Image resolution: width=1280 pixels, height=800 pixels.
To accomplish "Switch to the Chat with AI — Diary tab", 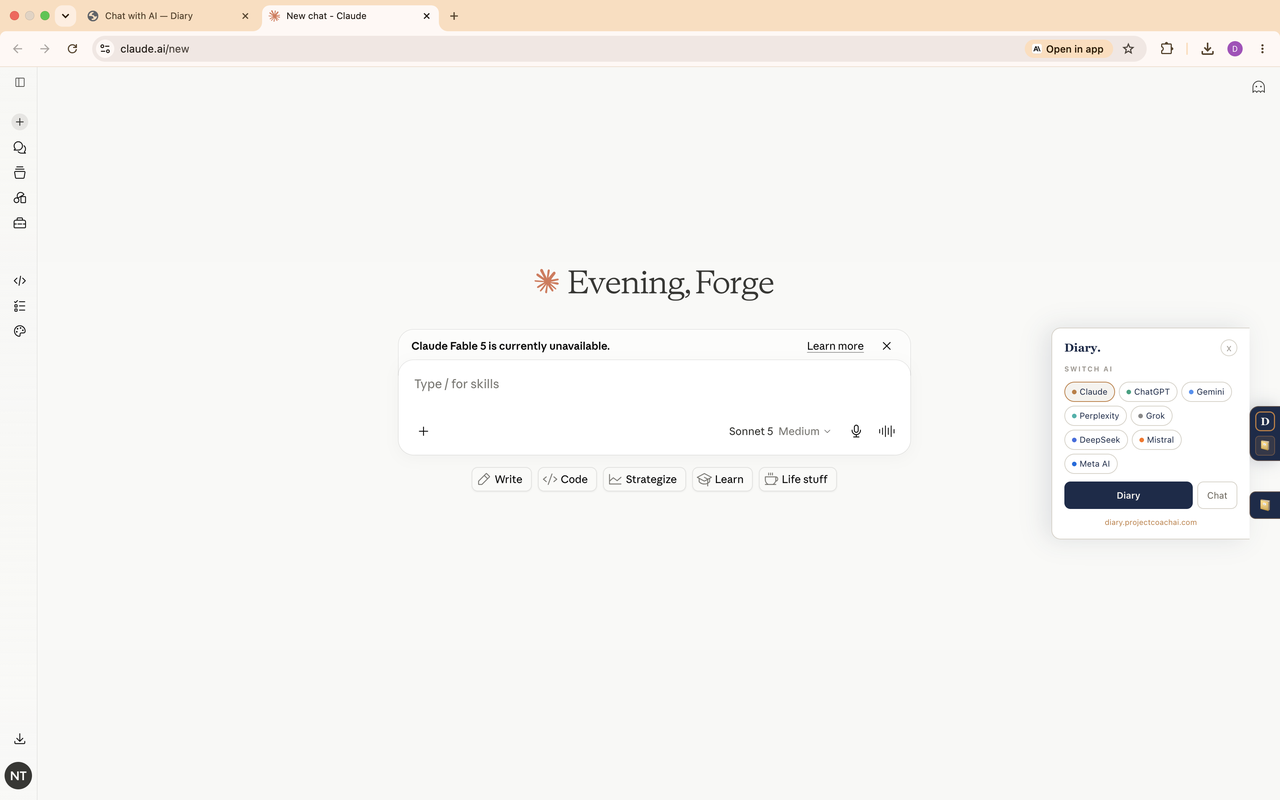I will tap(168, 16).
